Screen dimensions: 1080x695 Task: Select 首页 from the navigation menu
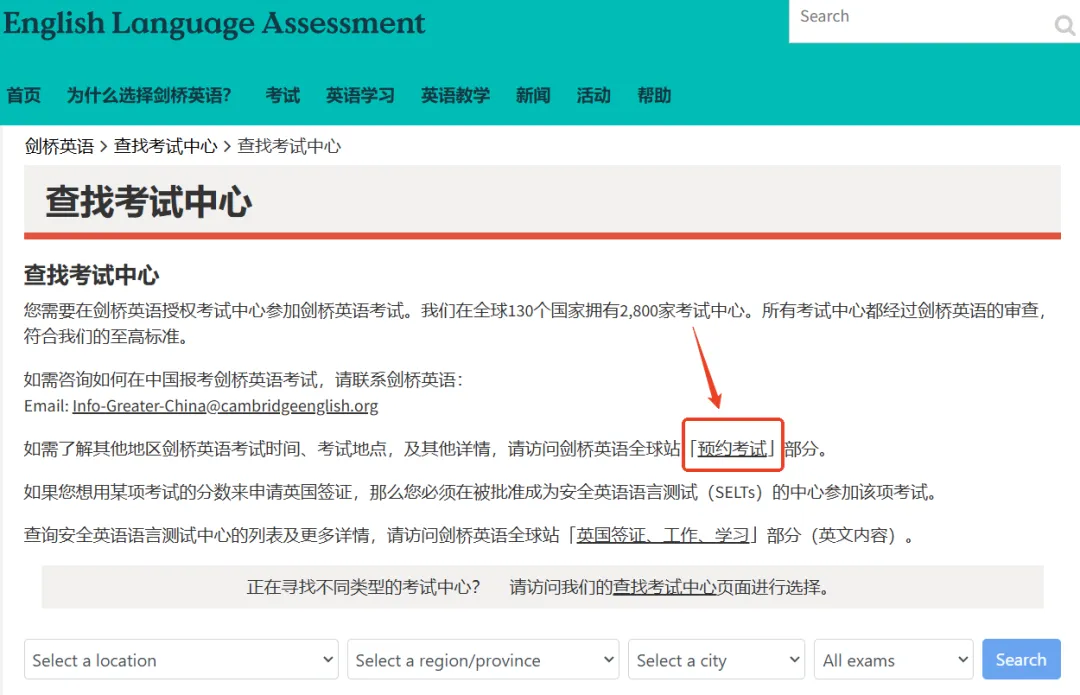[x=24, y=95]
